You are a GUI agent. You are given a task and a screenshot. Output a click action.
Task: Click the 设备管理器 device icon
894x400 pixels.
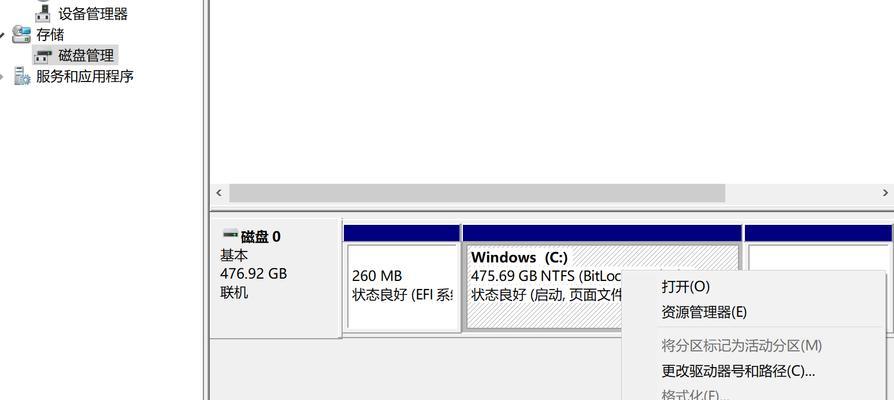tap(43, 13)
